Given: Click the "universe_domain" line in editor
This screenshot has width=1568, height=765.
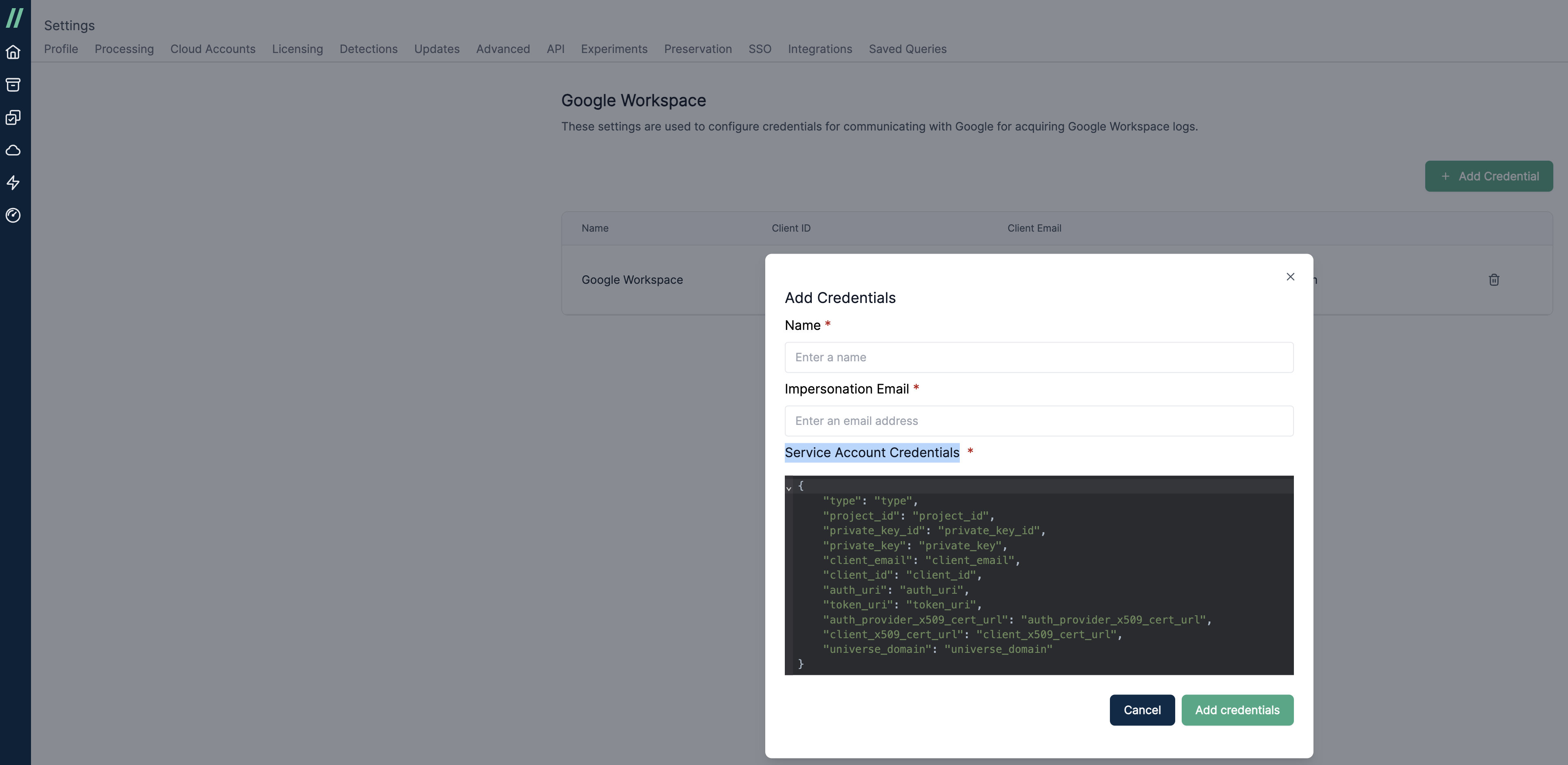Looking at the screenshot, I should tap(937, 649).
